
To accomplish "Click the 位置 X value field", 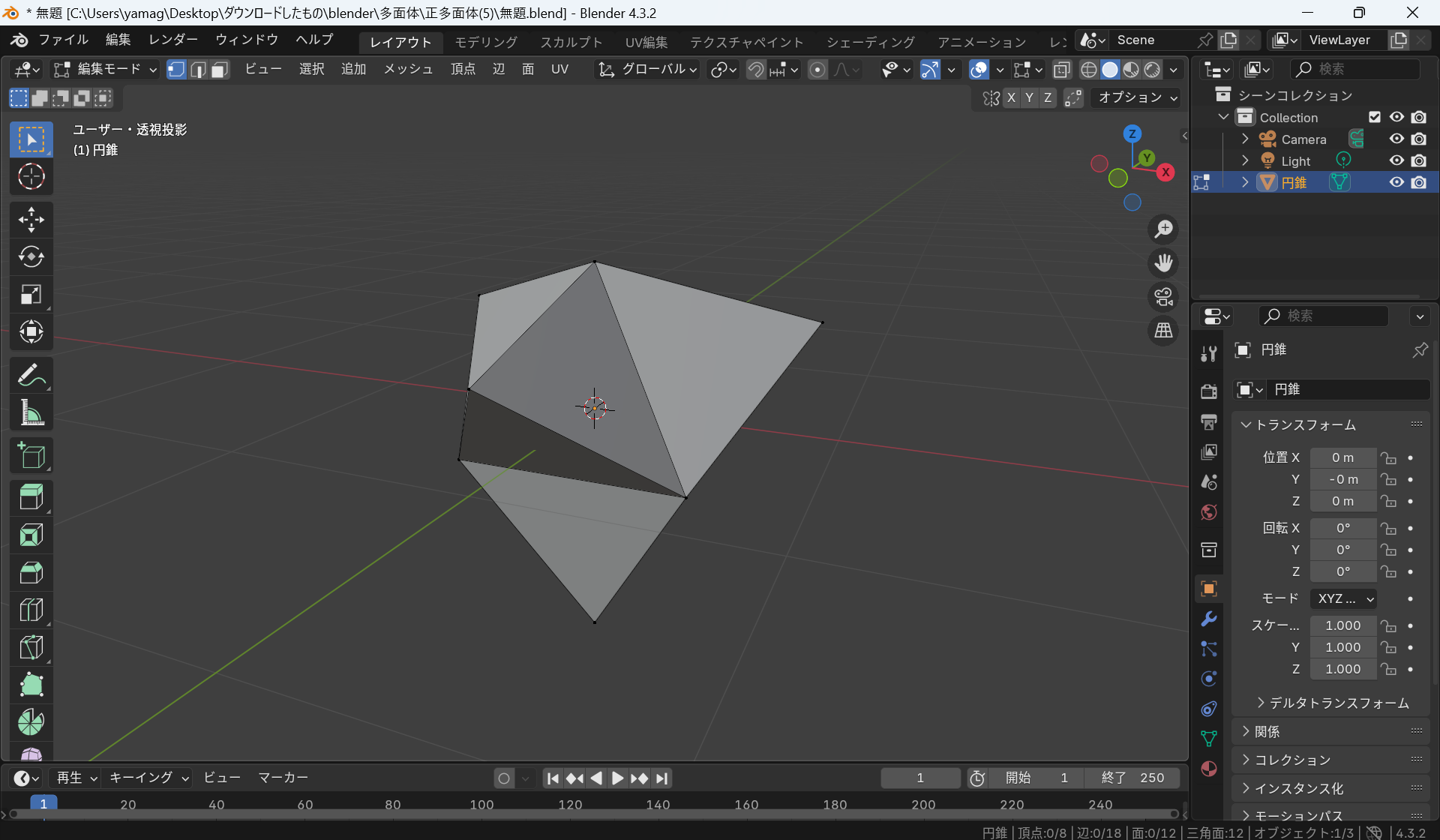I will (1343, 457).
